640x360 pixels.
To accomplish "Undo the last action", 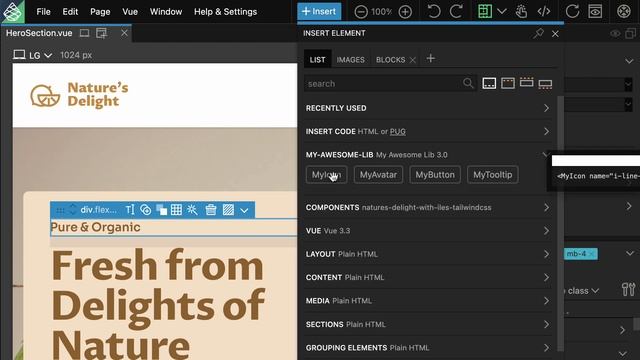I will [434, 11].
